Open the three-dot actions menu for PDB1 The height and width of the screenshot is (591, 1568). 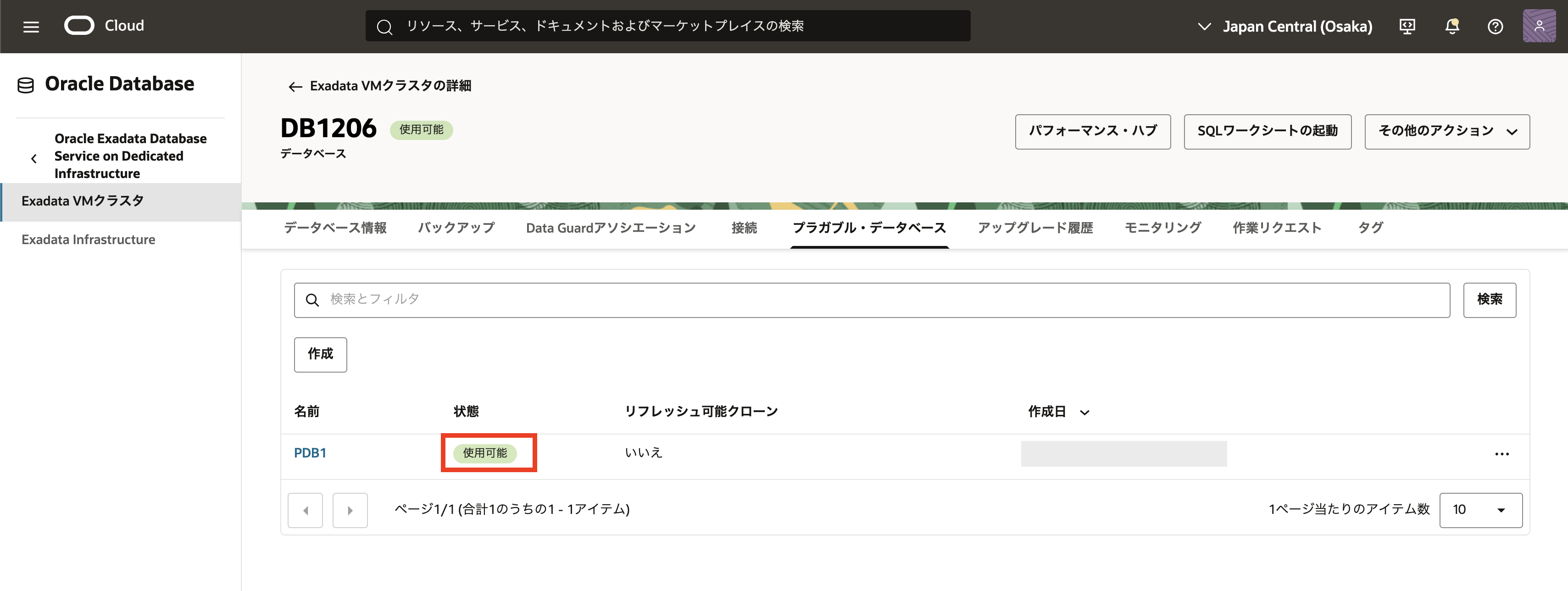coord(1501,454)
